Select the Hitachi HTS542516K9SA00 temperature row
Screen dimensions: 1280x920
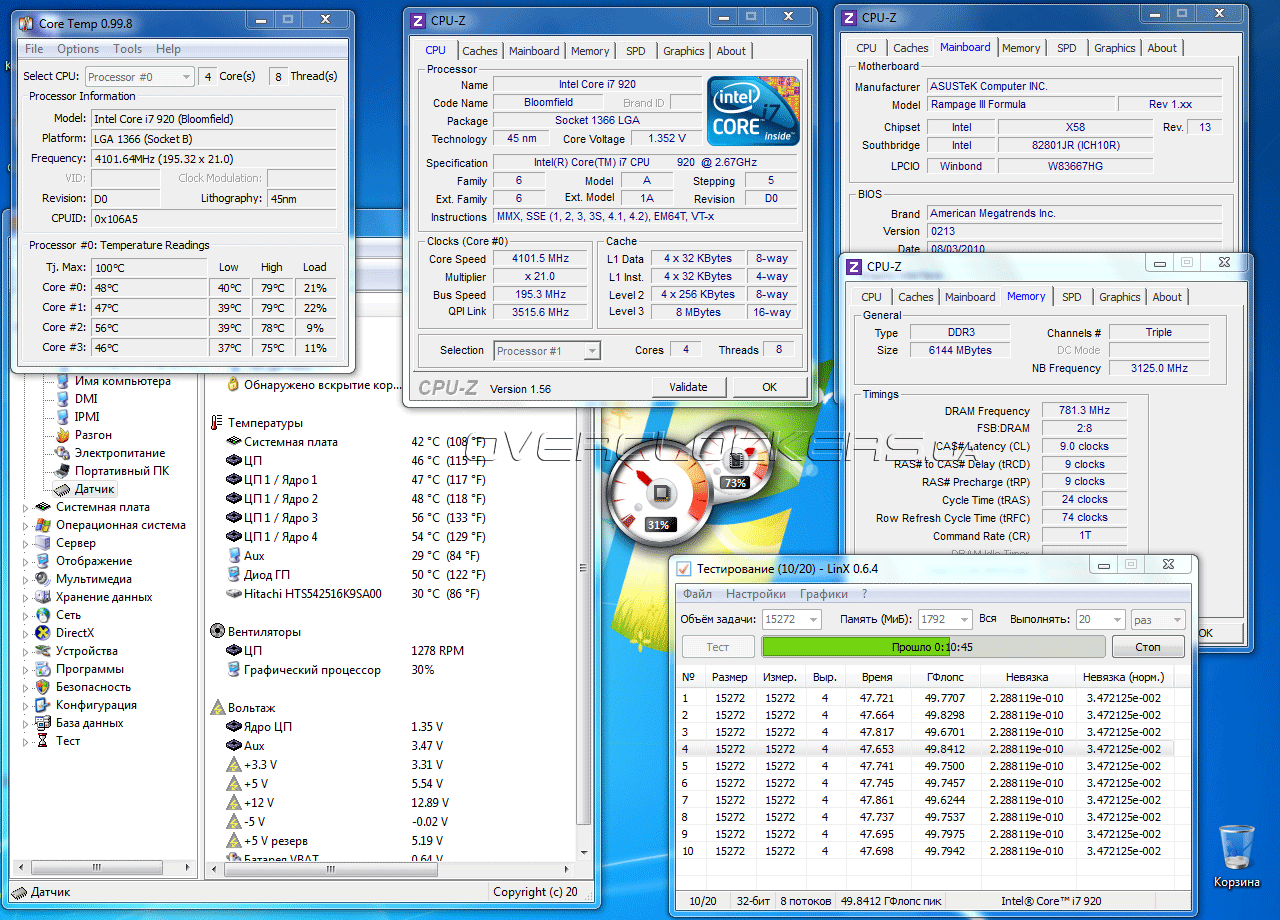click(x=358, y=593)
